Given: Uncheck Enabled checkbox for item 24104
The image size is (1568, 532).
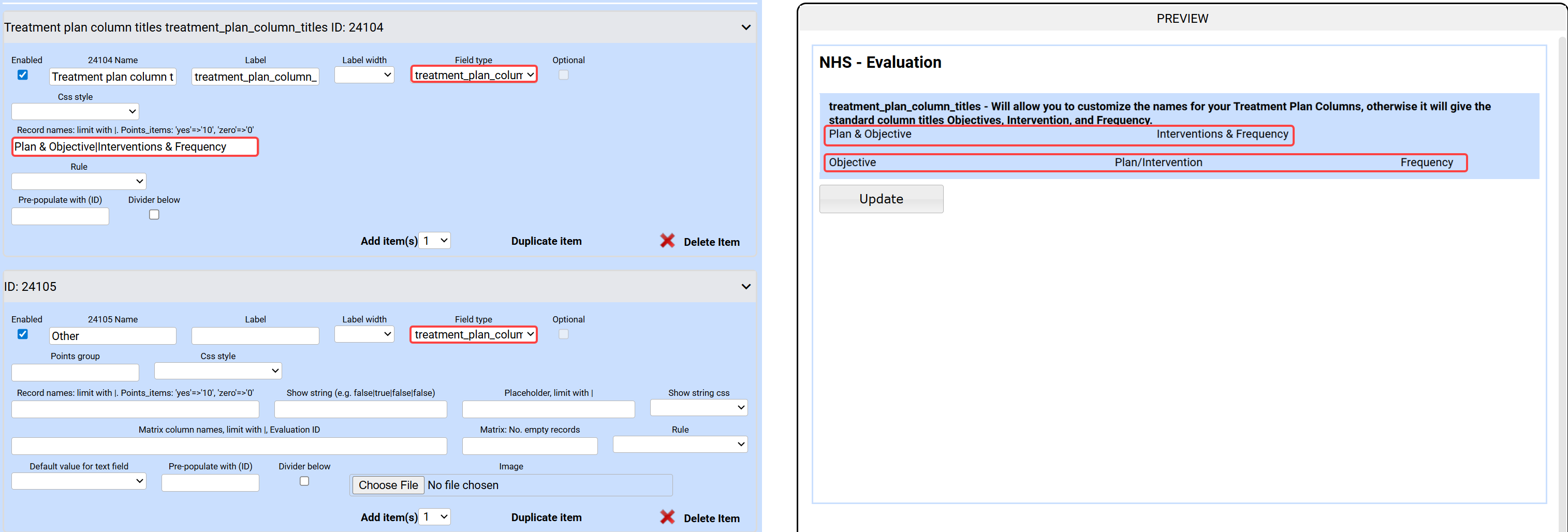Looking at the screenshot, I should [x=23, y=75].
